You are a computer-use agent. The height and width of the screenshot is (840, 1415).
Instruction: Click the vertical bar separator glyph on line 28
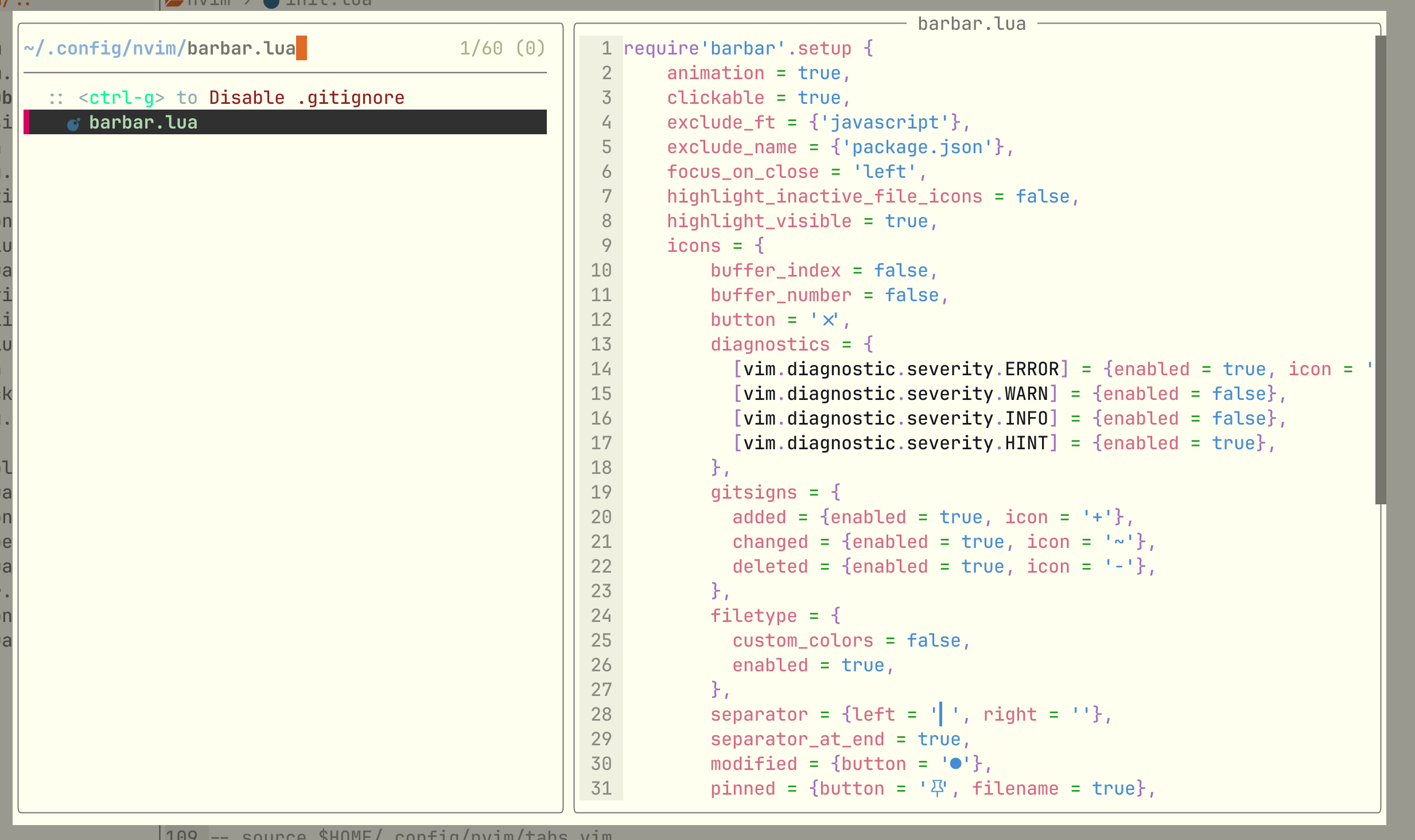[940, 714]
